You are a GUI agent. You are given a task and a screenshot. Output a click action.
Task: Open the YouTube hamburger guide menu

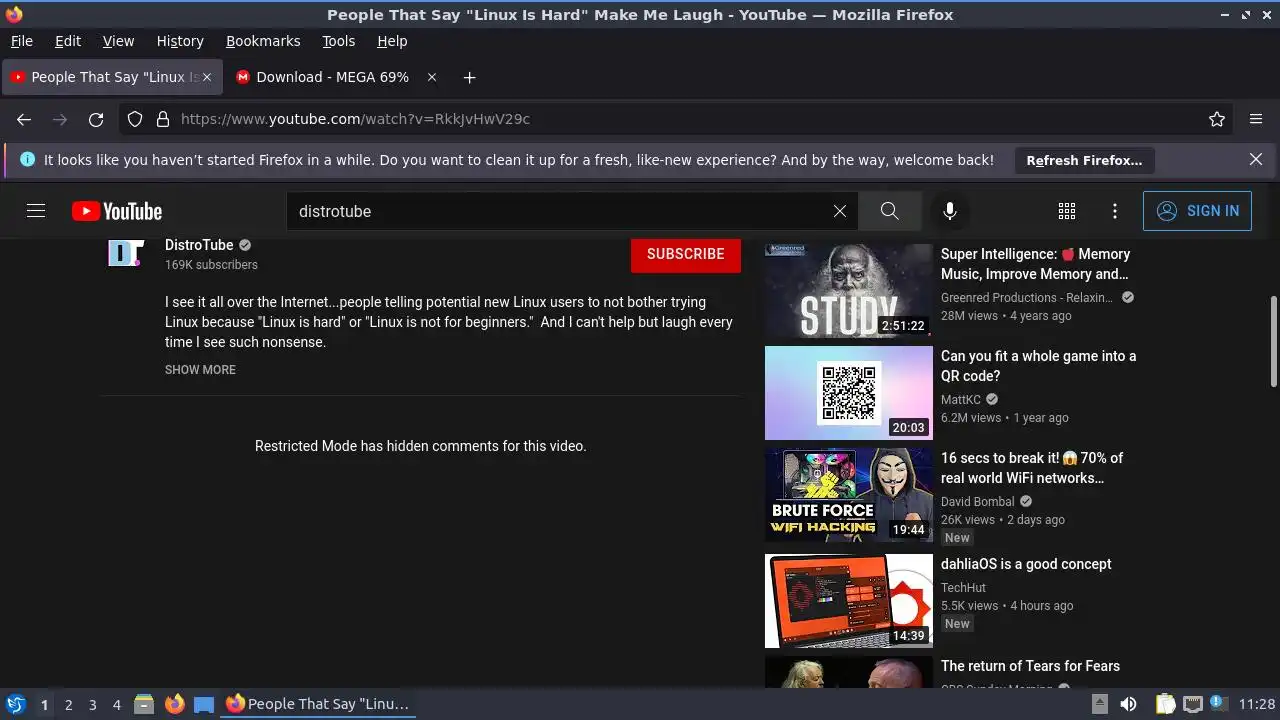coord(36,211)
